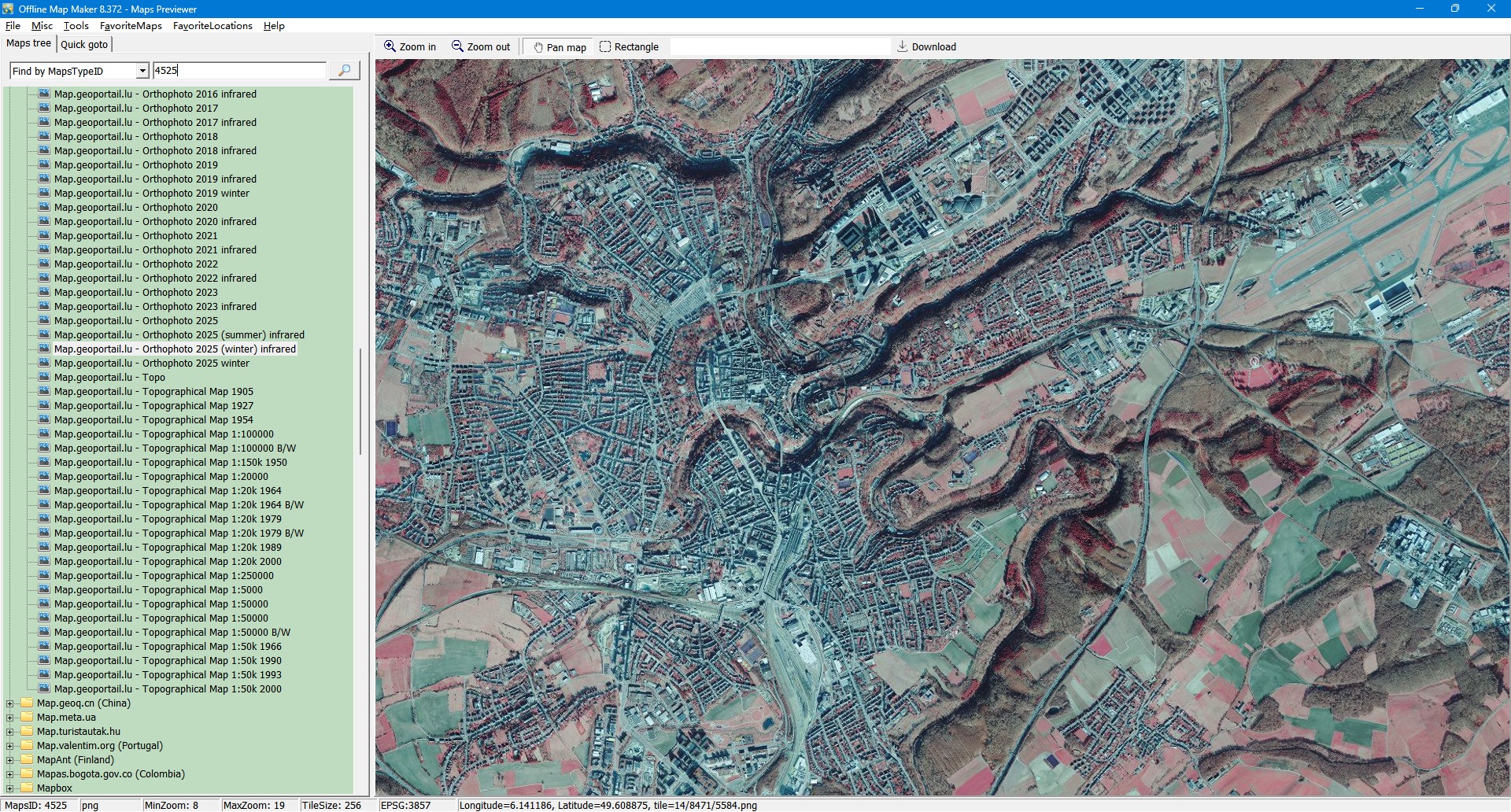
Task: Click folder icon of Map.geoq.cn (China)
Action: point(27,703)
